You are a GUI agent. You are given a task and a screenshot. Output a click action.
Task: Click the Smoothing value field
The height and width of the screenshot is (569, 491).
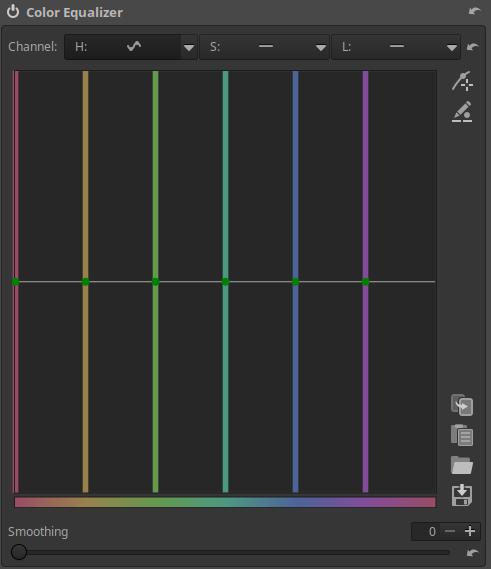click(x=426, y=532)
